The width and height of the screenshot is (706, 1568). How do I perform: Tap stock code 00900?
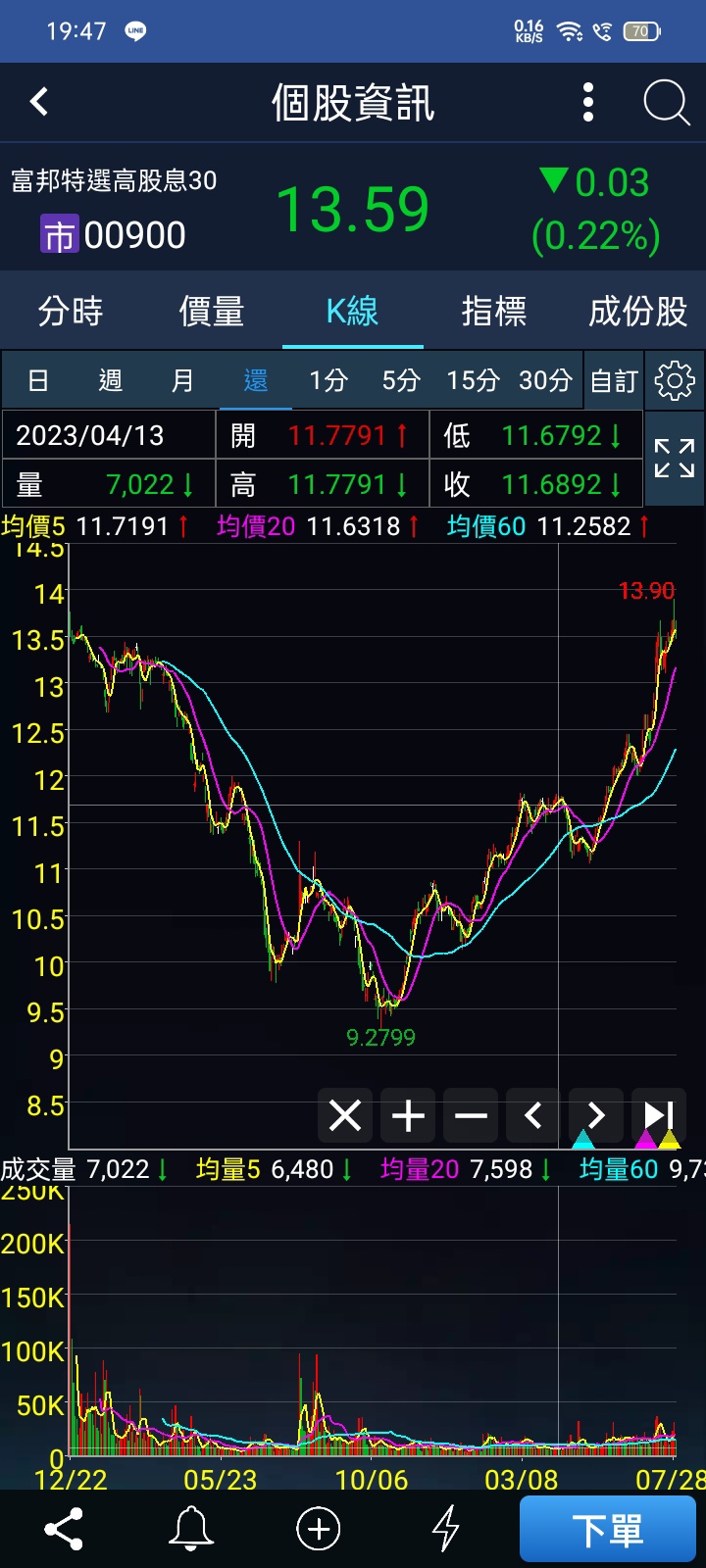[134, 235]
